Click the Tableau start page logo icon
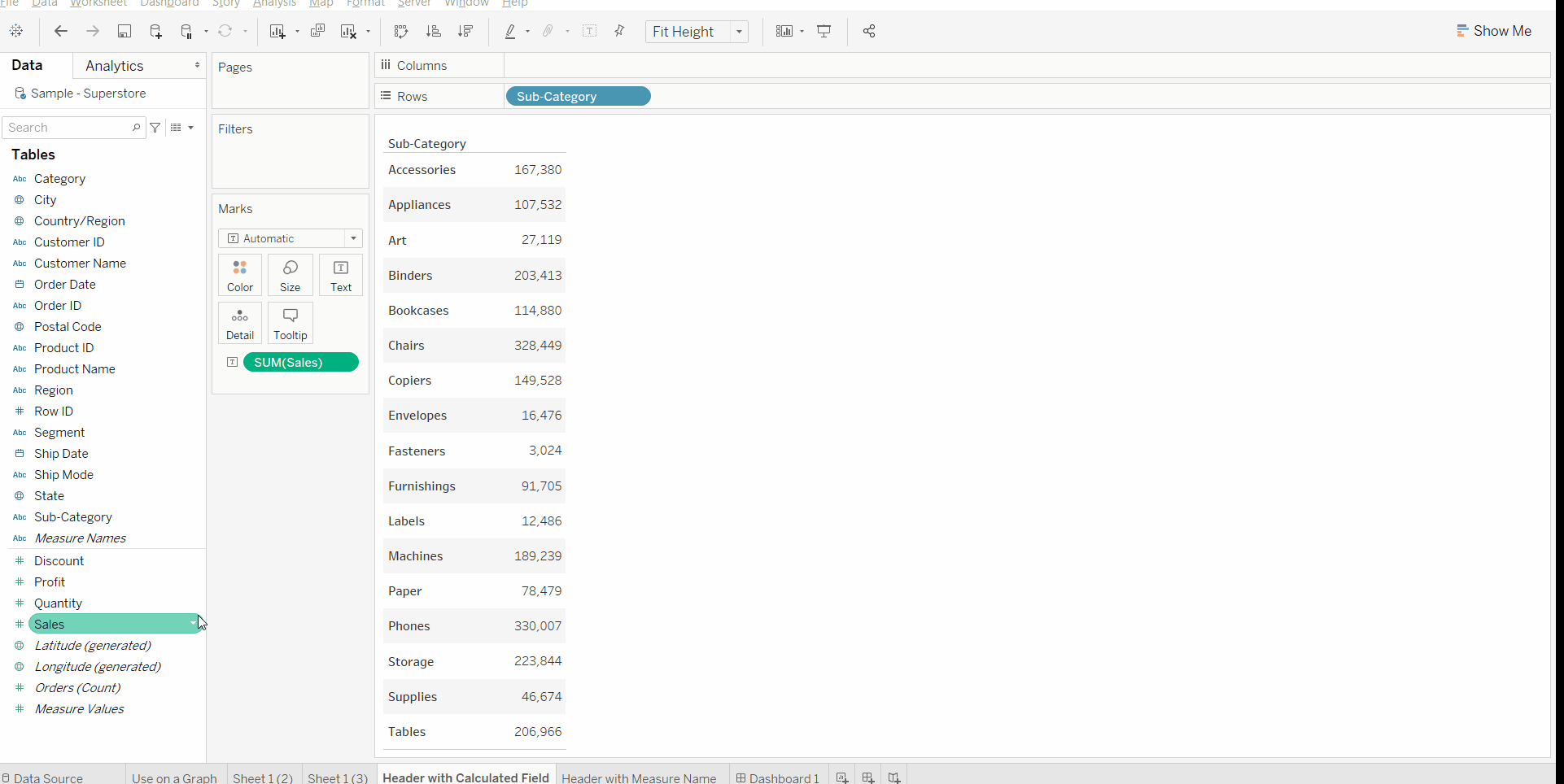Screen dimensions: 1564x784 pos(16,31)
